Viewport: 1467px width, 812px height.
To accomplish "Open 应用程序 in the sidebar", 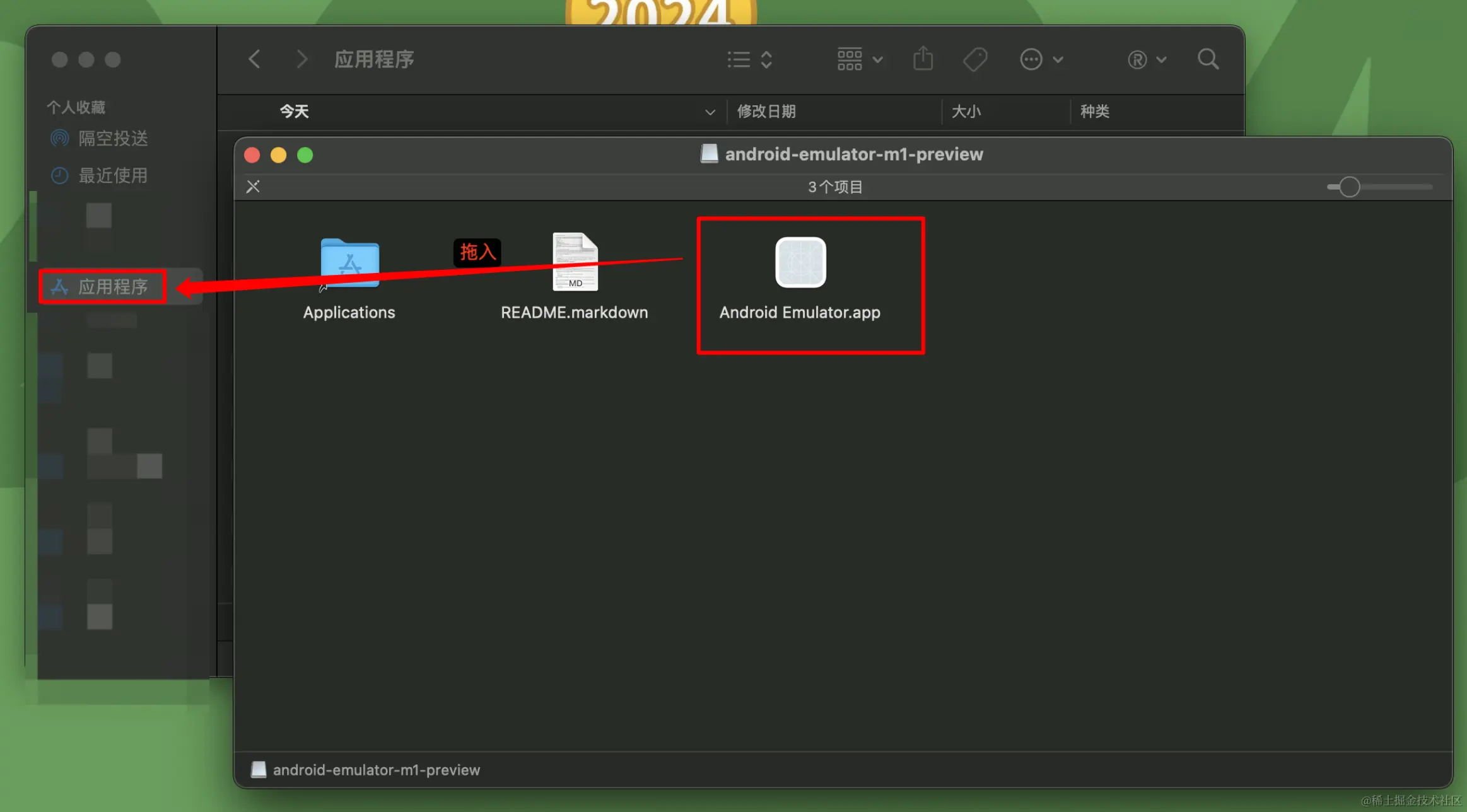I will point(112,287).
